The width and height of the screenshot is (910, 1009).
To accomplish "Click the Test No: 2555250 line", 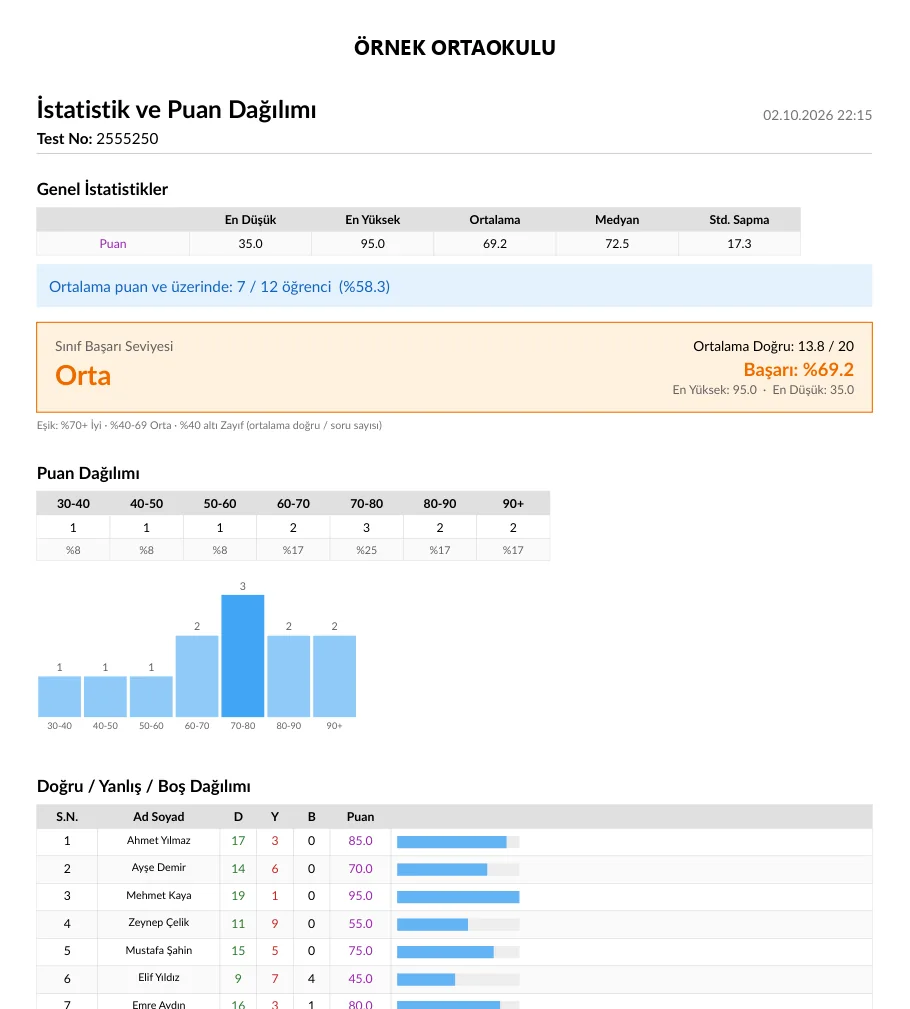I will (x=97, y=138).
